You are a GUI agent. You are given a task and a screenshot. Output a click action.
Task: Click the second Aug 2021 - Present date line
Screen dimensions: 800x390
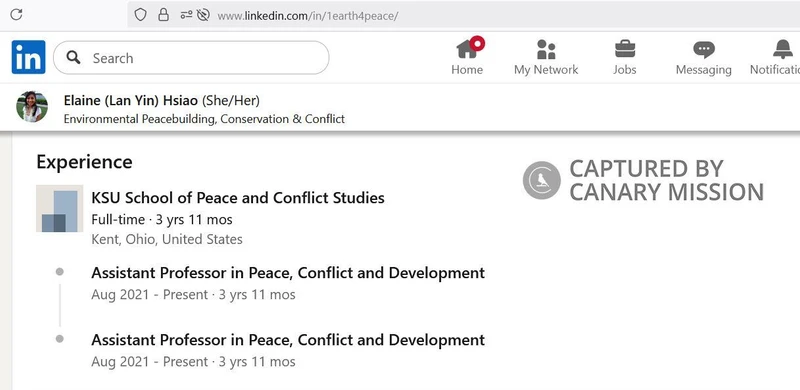pyautogui.click(x=193, y=362)
